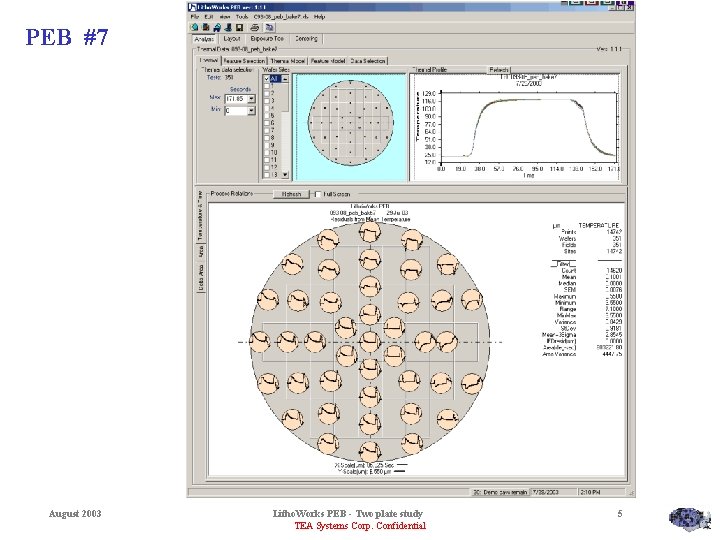Viewport: 720px width, 540px height.
Task: Click the Refresh button above the thermal profile
Action: pos(499,70)
